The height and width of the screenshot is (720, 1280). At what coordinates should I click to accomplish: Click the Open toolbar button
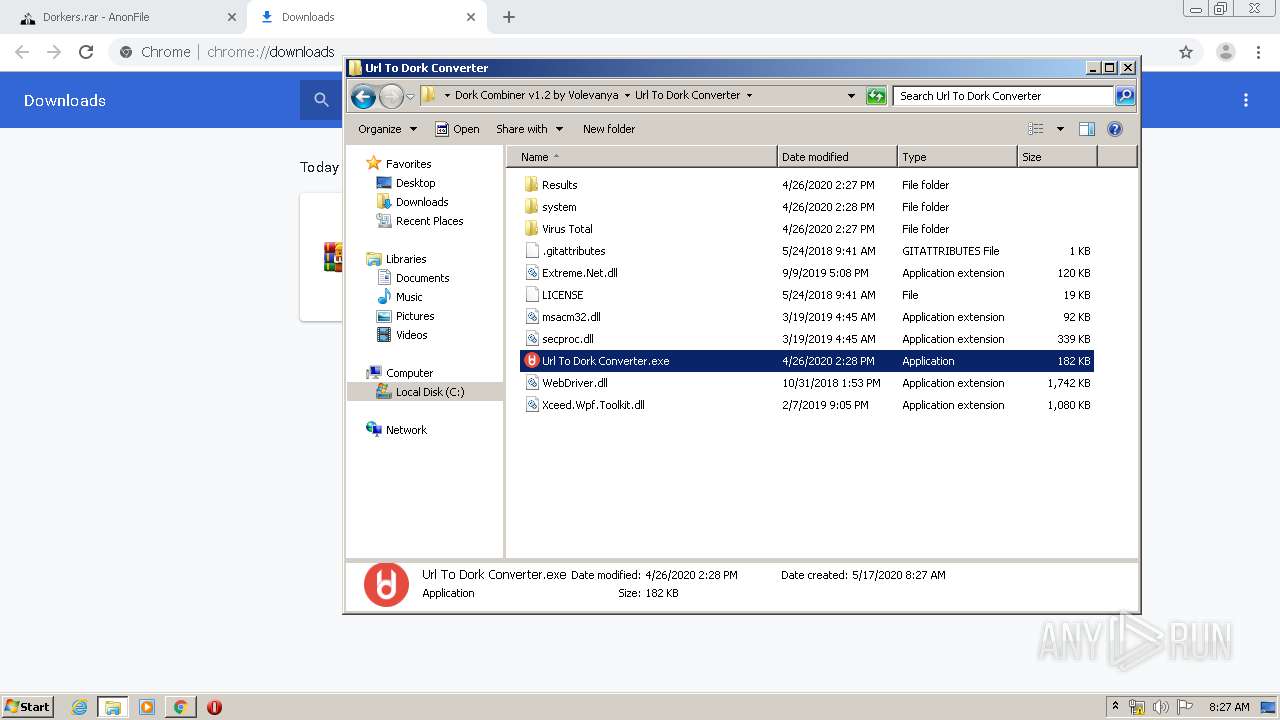[x=458, y=129]
